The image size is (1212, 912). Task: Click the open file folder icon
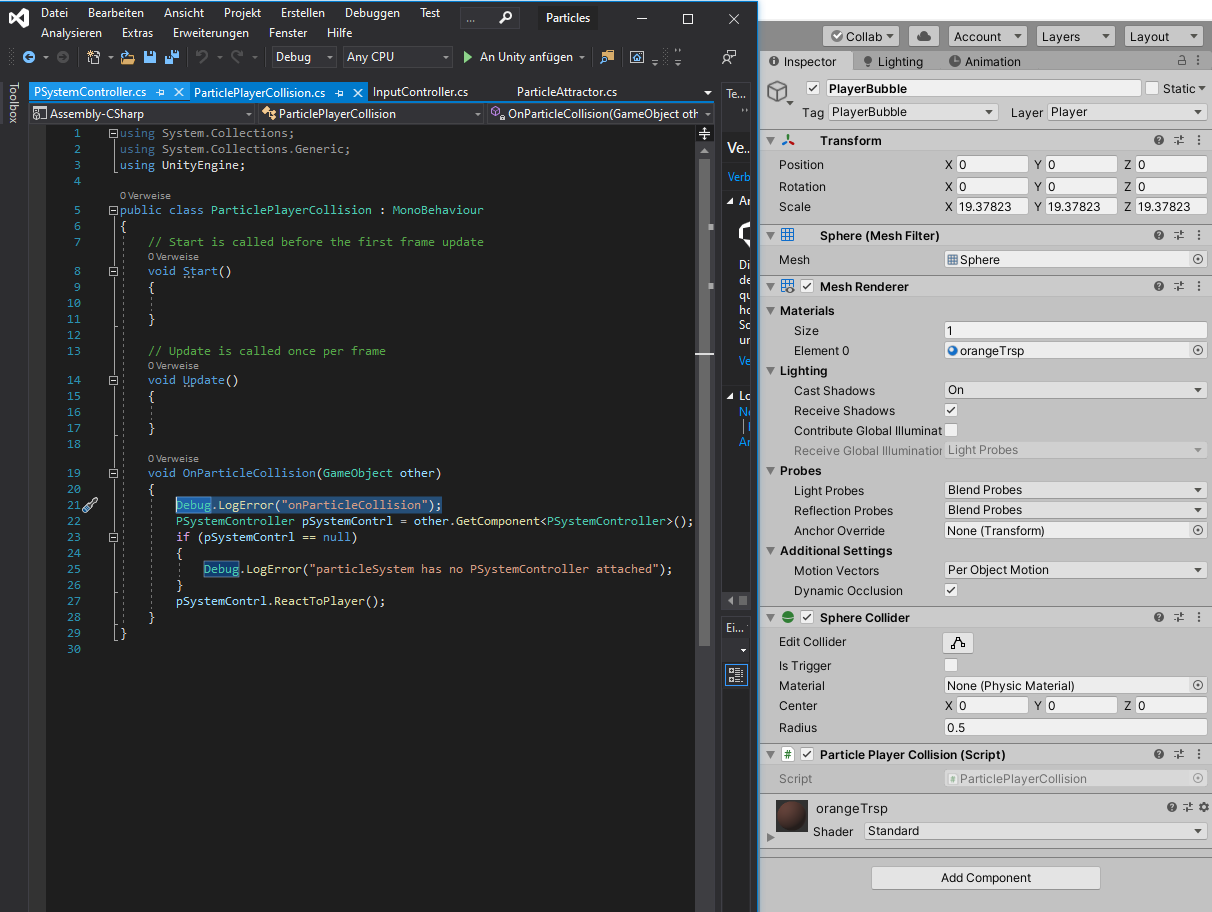point(128,57)
